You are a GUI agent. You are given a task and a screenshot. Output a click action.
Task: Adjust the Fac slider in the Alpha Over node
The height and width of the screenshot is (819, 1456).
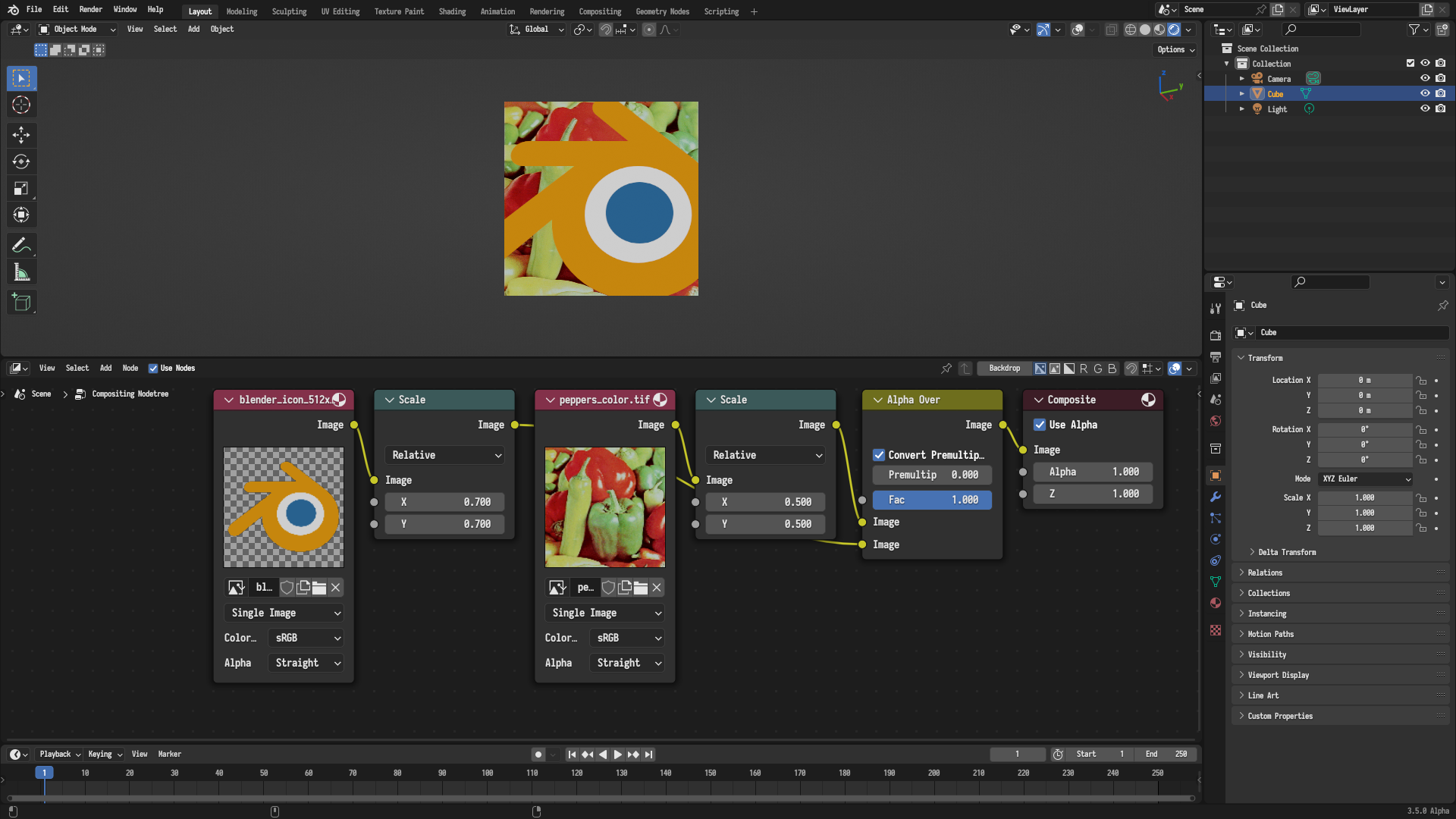tap(932, 500)
